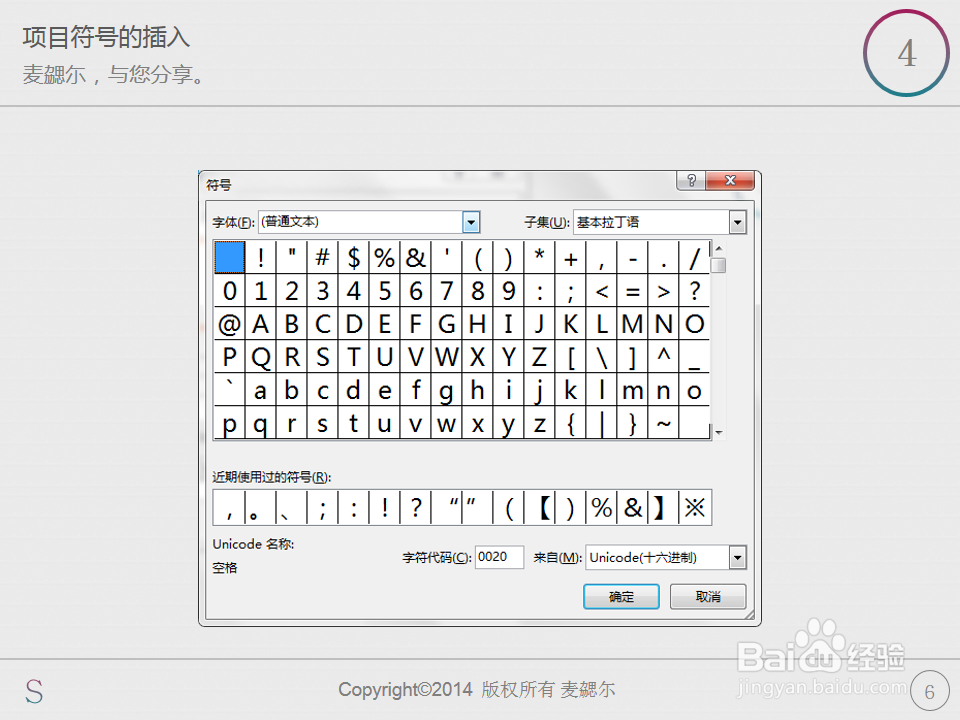
Task: Click the 取消 button to cancel
Action: tap(707, 596)
